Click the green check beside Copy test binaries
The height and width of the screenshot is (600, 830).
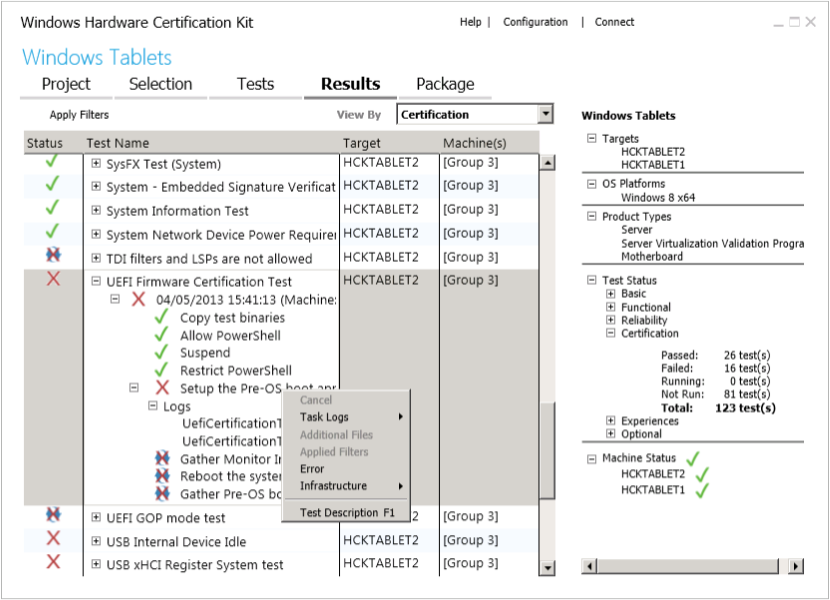tap(159, 315)
